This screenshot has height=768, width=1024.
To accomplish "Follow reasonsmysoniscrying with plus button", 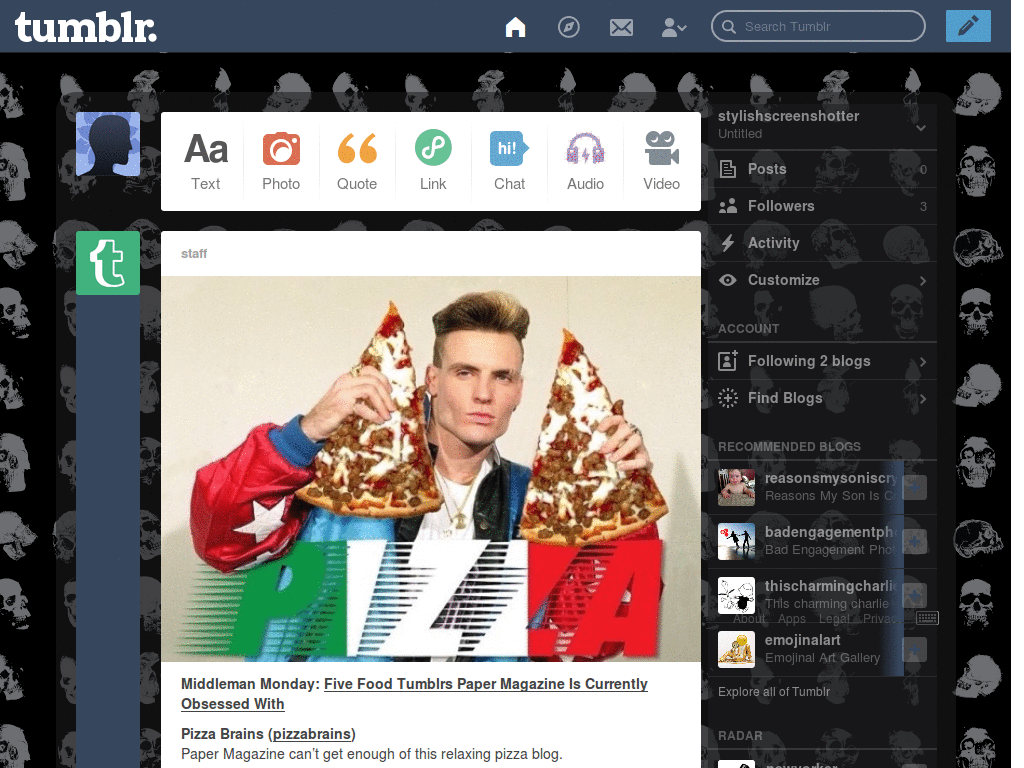I will tap(915, 487).
